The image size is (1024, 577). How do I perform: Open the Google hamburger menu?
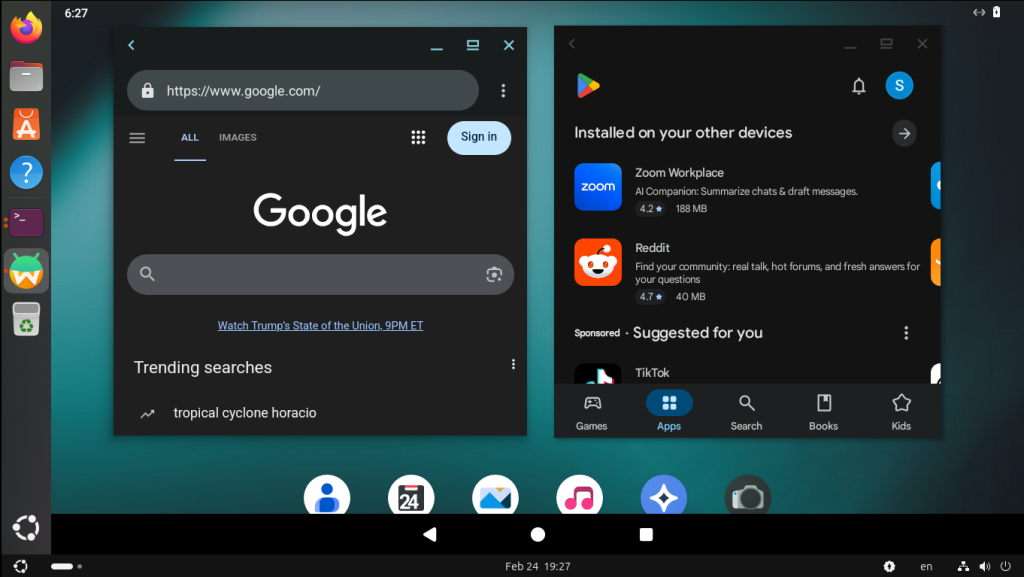point(138,138)
